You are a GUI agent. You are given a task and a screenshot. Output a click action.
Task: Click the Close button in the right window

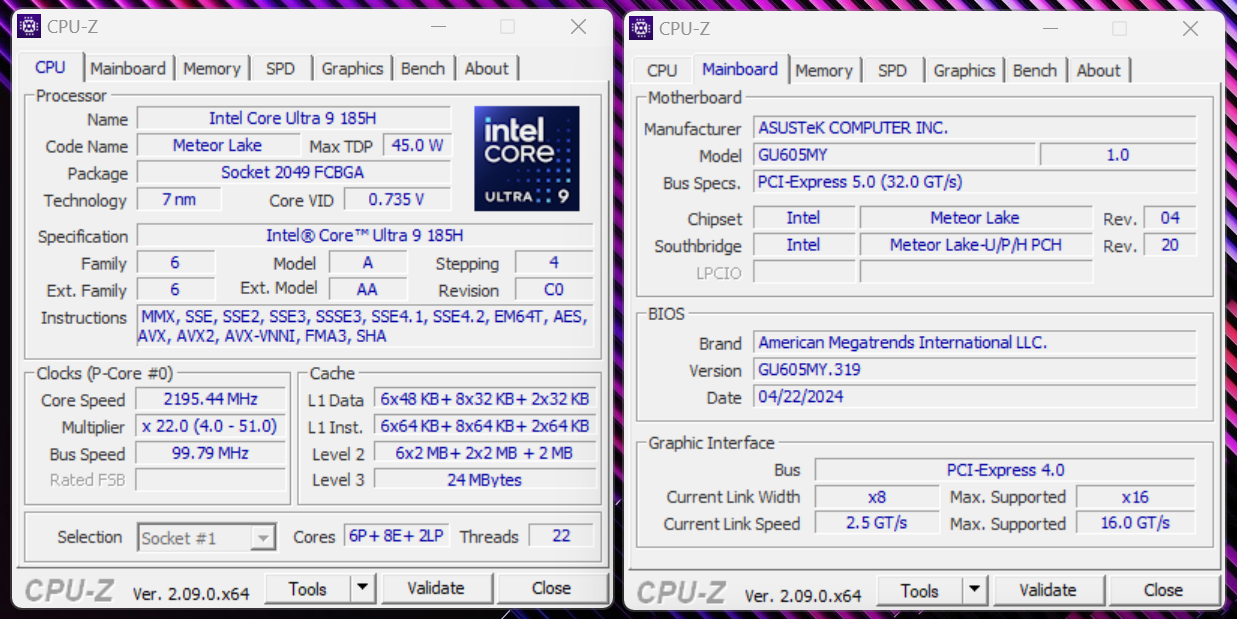pyautogui.click(x=1163, y=591)
